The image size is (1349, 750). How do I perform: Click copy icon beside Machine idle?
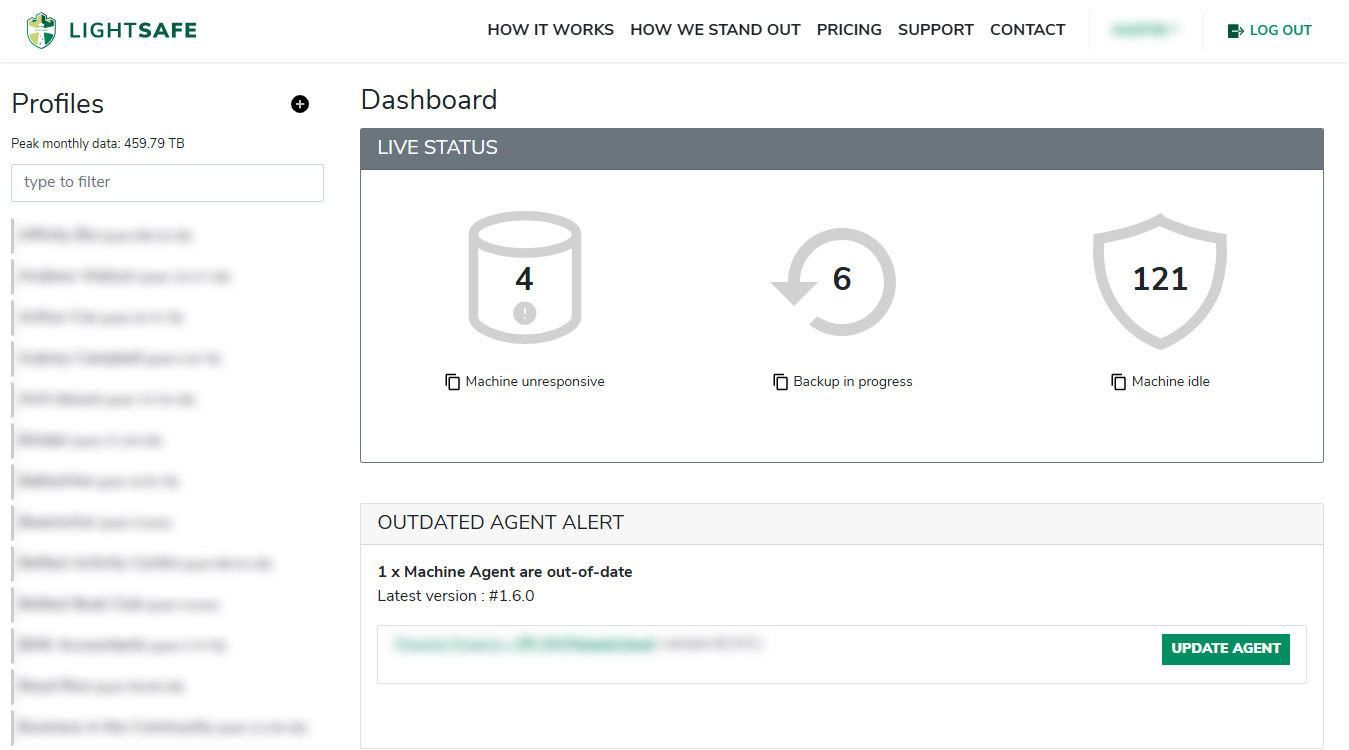tap(1119, 382)
